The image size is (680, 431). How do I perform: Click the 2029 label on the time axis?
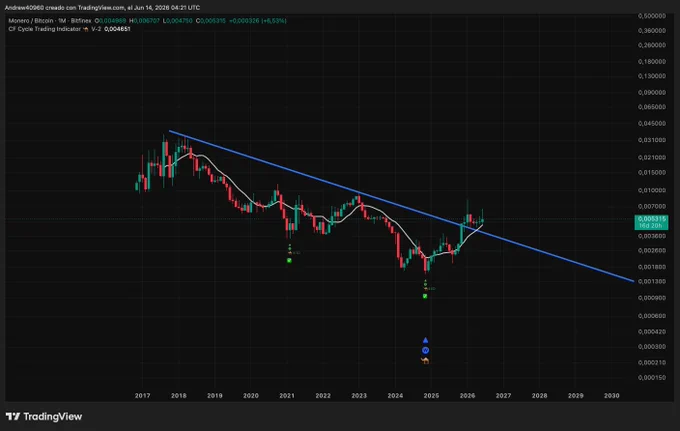pyautogui.click(x=576, y=395)
